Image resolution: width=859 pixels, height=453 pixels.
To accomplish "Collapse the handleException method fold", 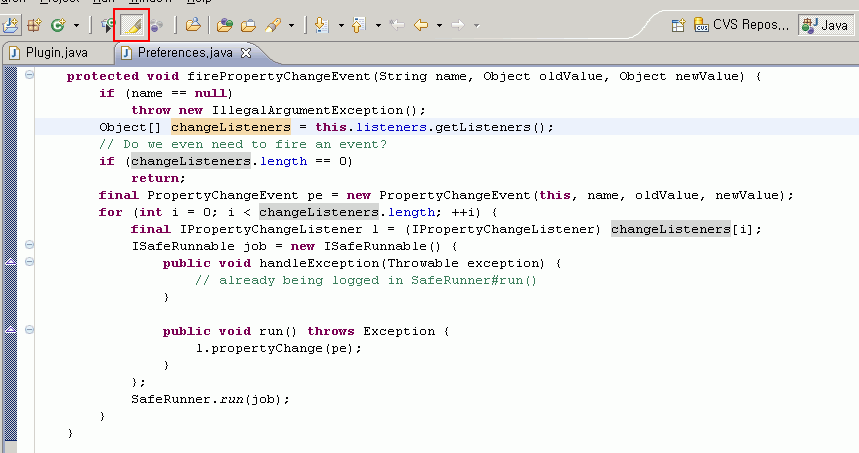I will pos(29,262).
